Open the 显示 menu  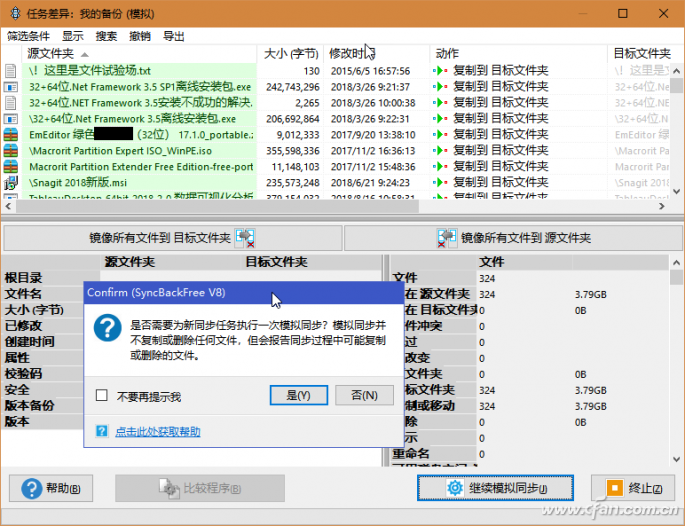point(73,36)
